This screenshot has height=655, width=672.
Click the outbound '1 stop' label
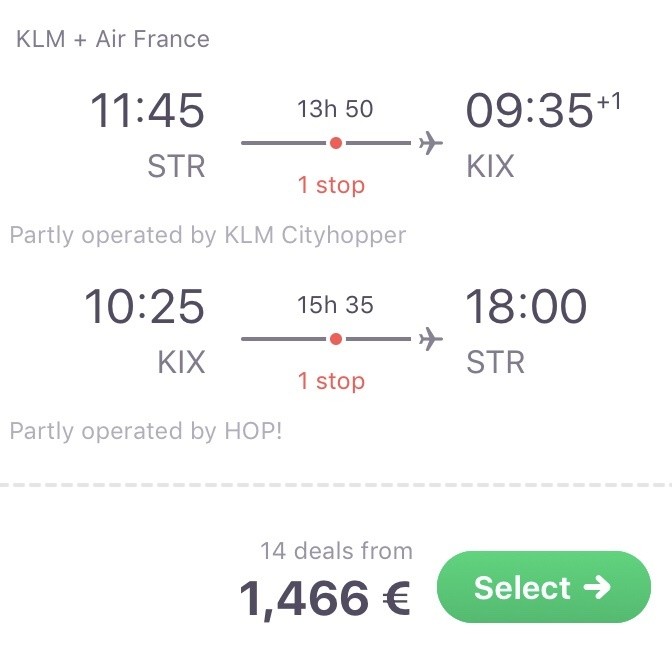331,185
